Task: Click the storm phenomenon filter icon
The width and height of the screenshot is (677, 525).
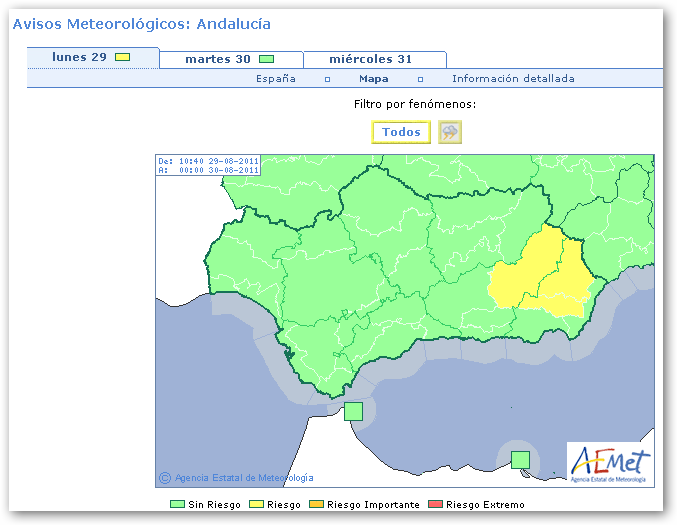Action: (x=450, y=133)
